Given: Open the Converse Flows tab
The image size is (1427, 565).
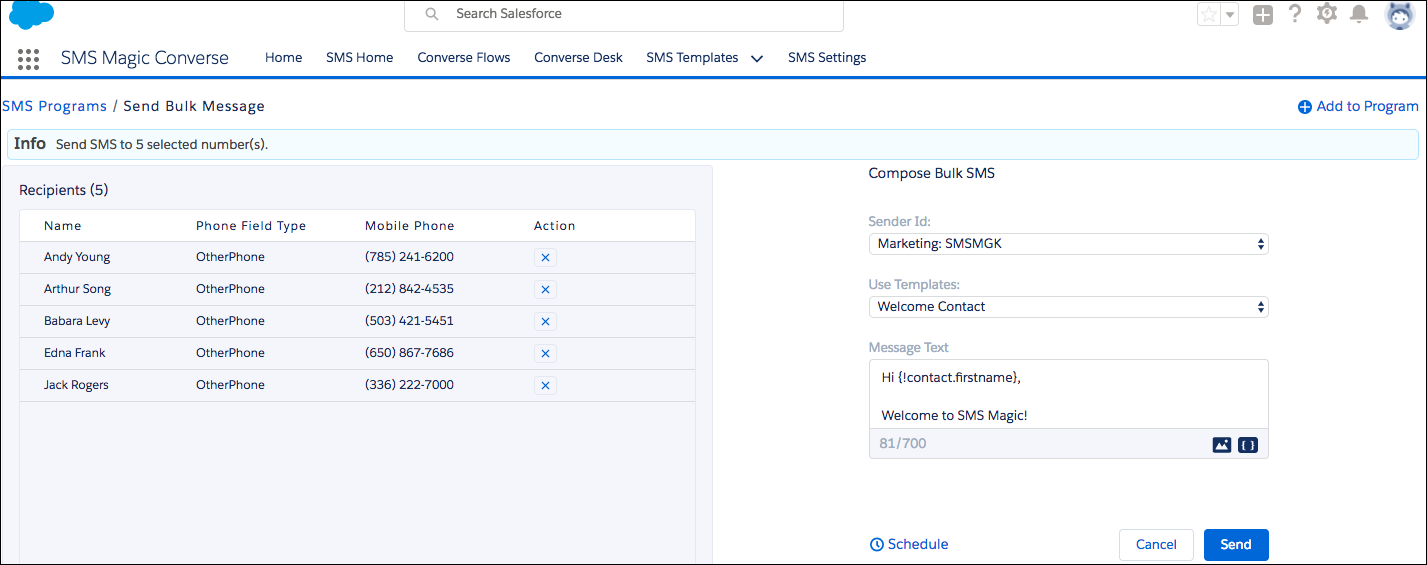Looking at the screenshot, I should (x=464, y=58).
